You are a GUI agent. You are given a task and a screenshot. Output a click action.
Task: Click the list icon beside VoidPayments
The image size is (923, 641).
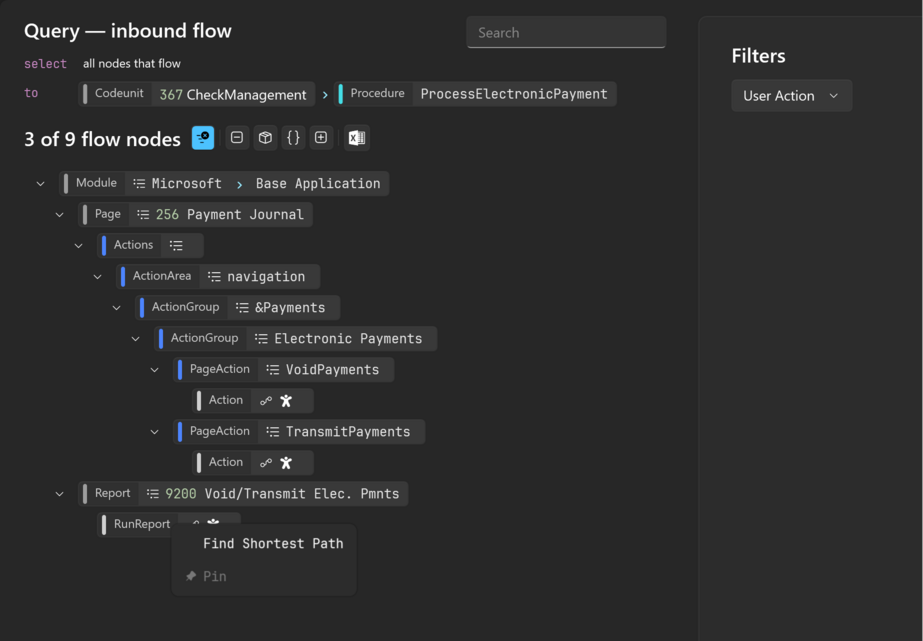[x=273, y=370]
